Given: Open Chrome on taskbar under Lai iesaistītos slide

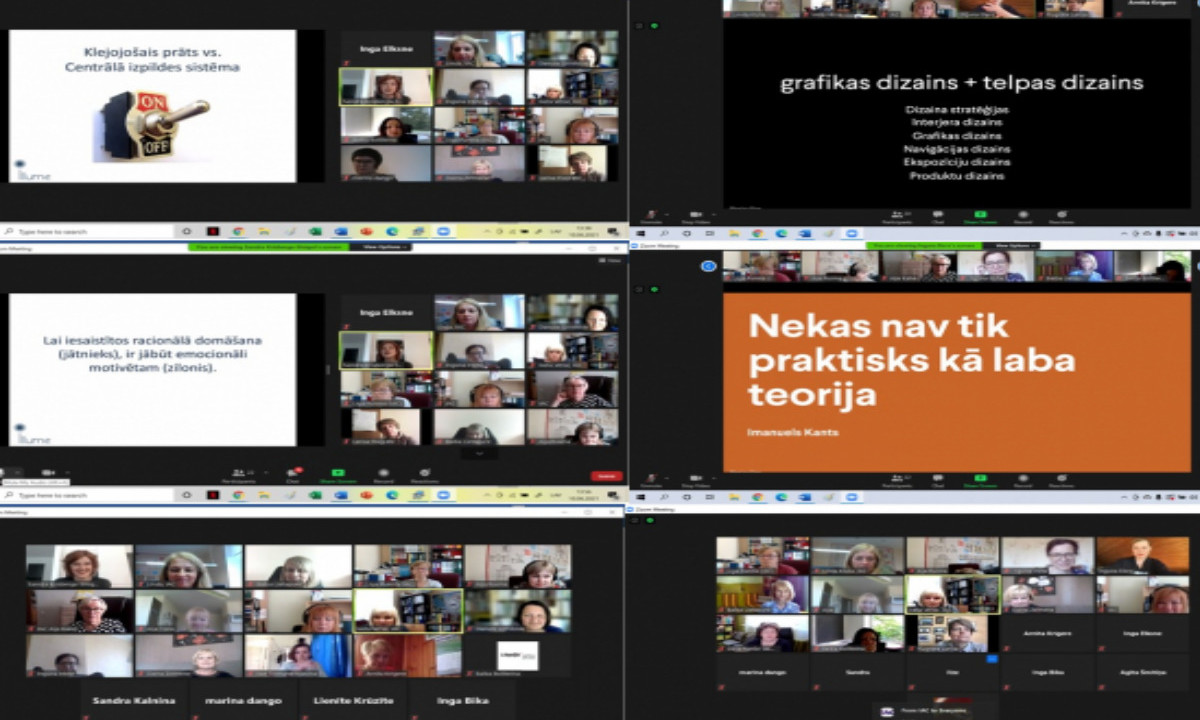Looking at the screenshot, I should click(238, 495).
